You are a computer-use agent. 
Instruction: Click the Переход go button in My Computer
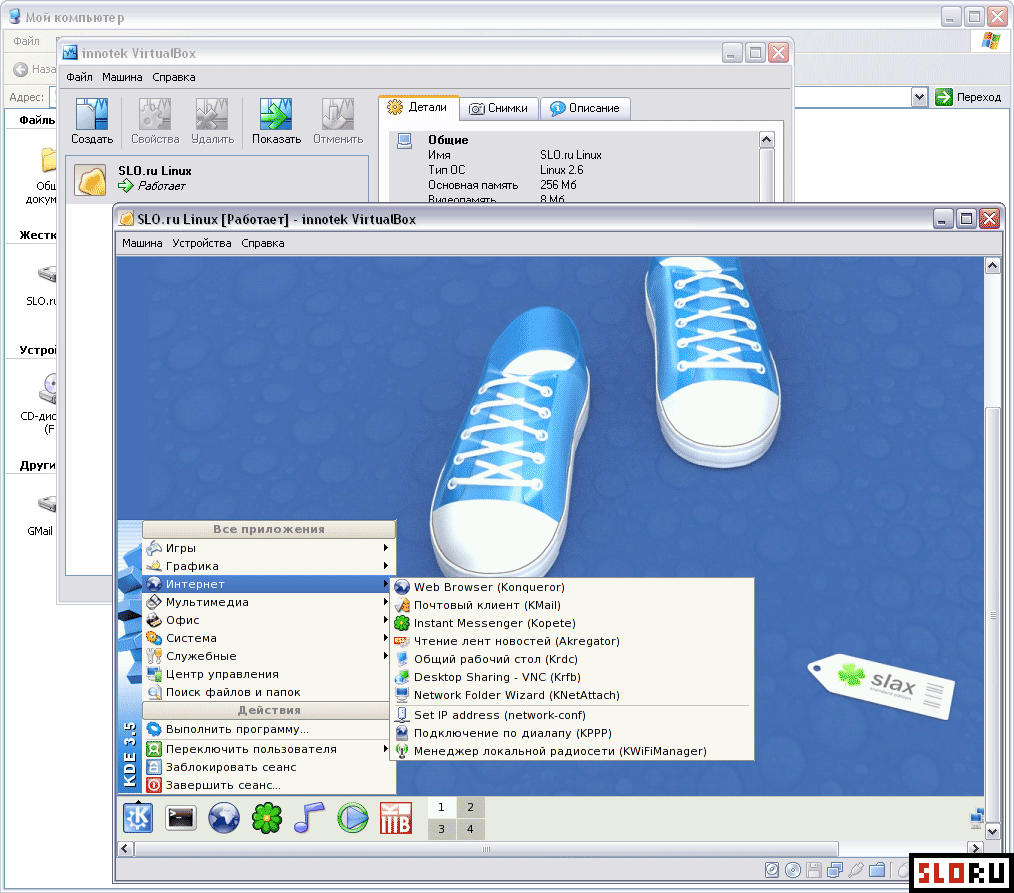tap(968, 97)
